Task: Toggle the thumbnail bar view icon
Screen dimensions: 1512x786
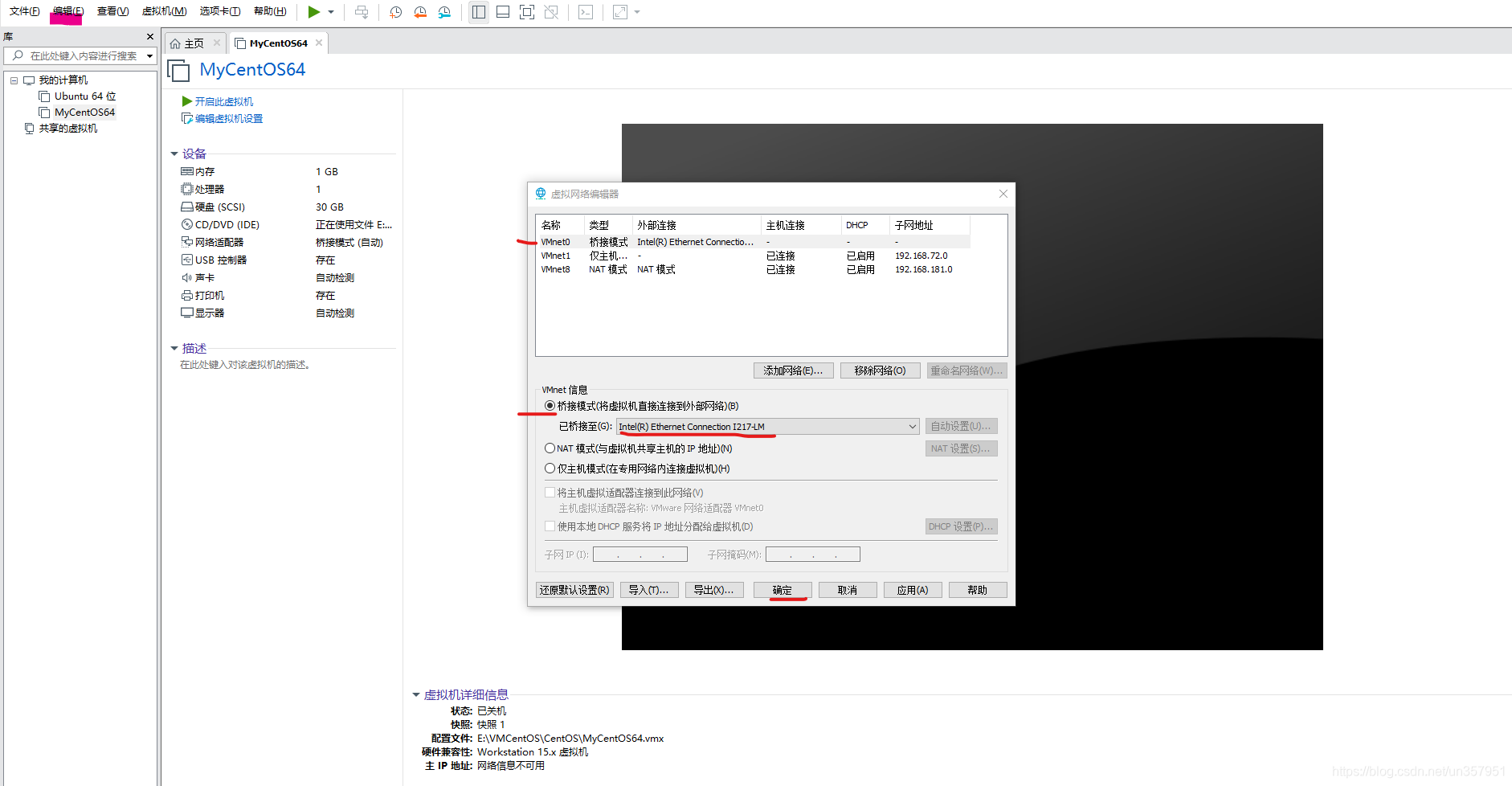Action: pos(503,12)
